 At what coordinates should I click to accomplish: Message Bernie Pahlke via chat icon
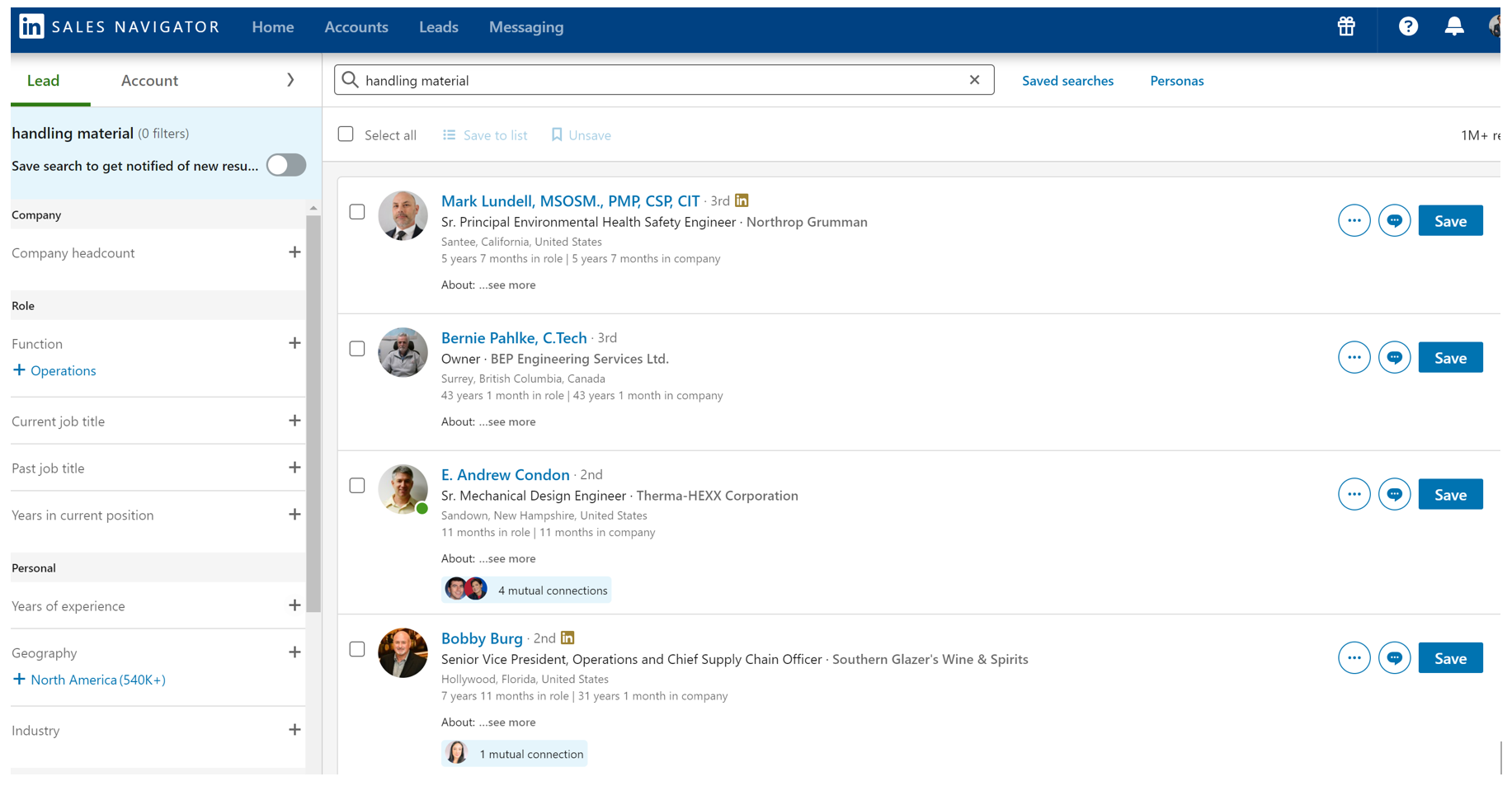click(1394, 358)
